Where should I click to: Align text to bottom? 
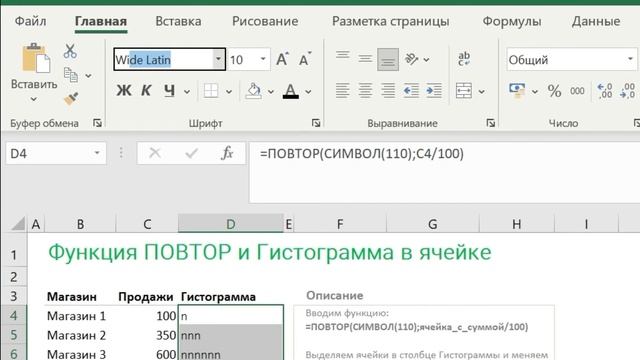tap(388, 60)
